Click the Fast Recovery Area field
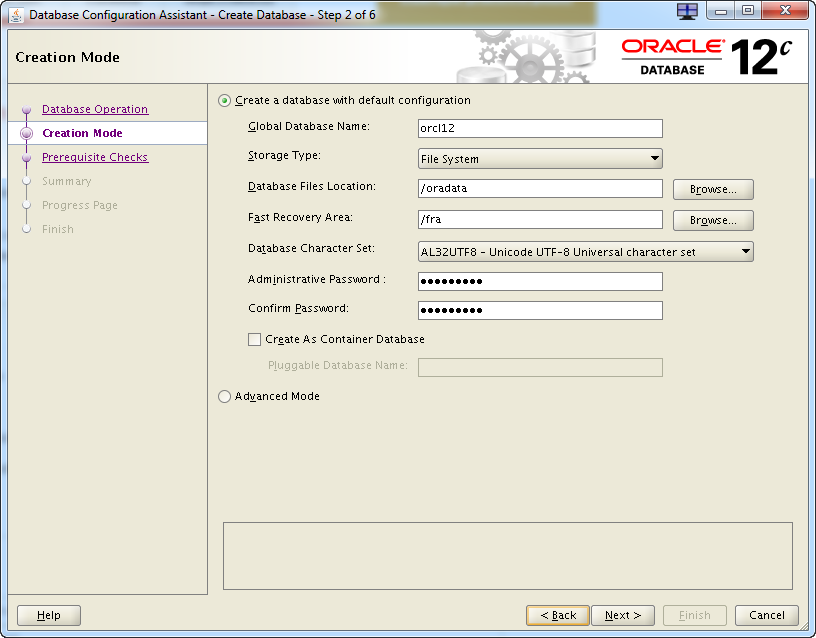Viewport: 816px width, 638px height. pyautogui.click(x=540, y=220)
